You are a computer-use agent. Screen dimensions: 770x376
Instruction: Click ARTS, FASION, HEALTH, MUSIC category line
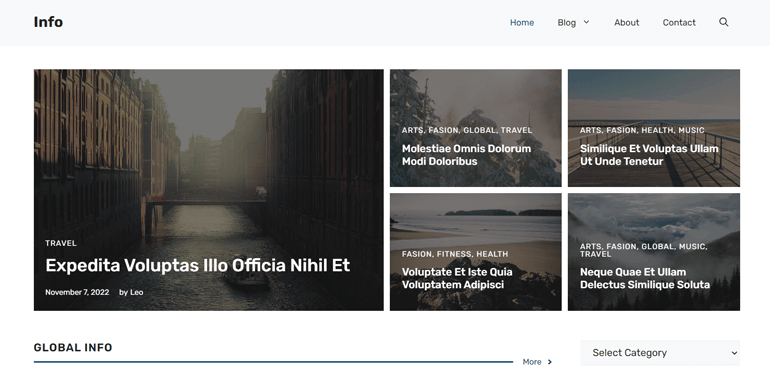[642, 130]
